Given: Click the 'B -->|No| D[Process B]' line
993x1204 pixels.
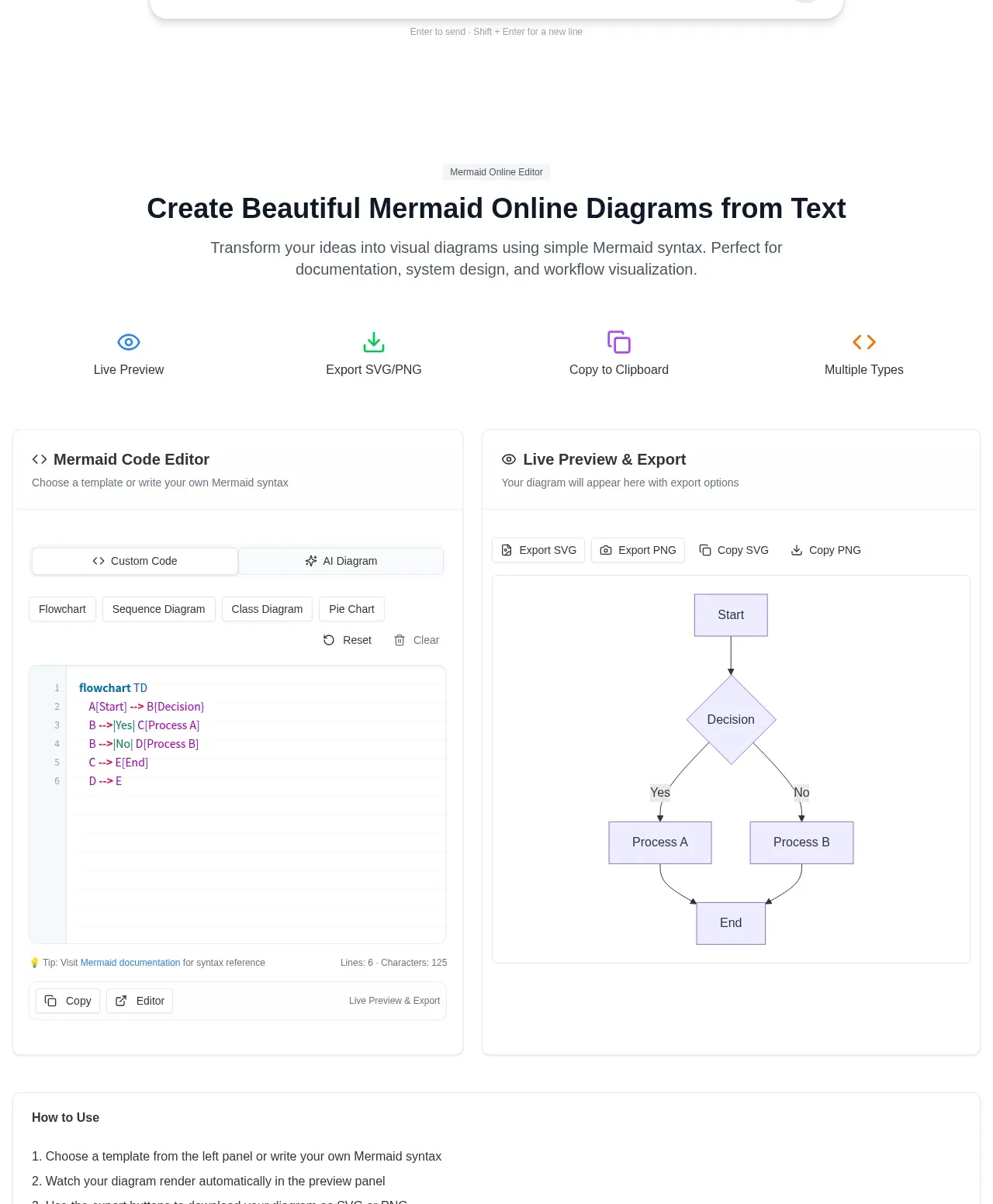Looking at the screenshot, I should (x=144, y=744).
